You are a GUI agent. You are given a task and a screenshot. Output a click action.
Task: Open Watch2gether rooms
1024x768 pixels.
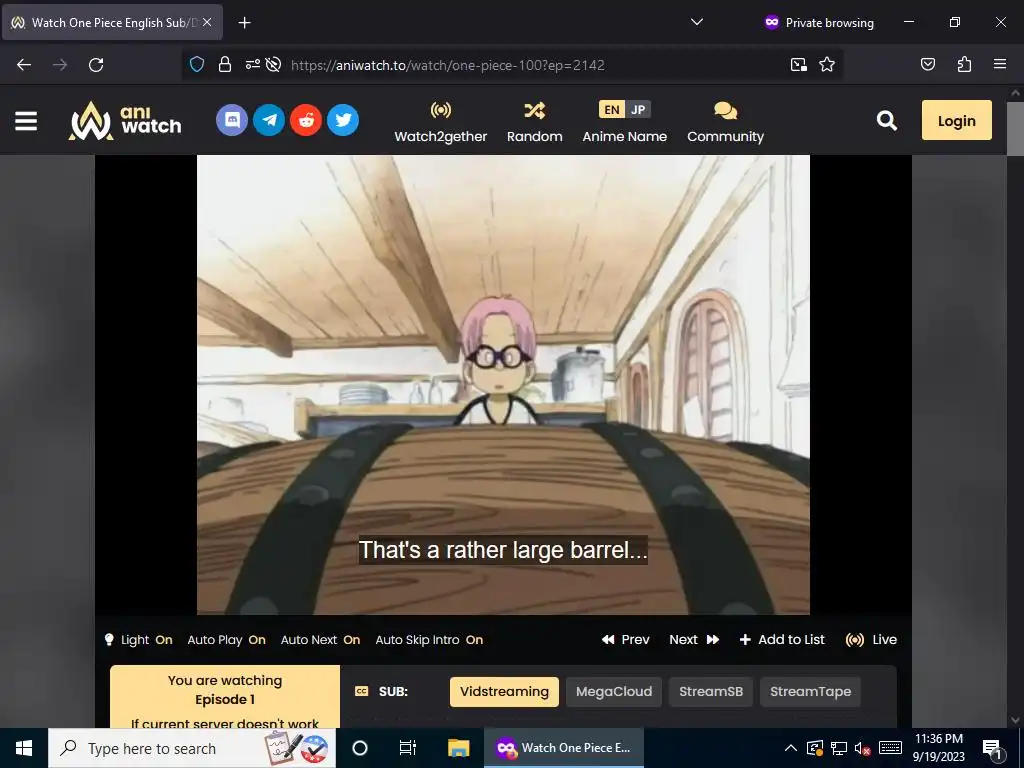click(441, 121)
